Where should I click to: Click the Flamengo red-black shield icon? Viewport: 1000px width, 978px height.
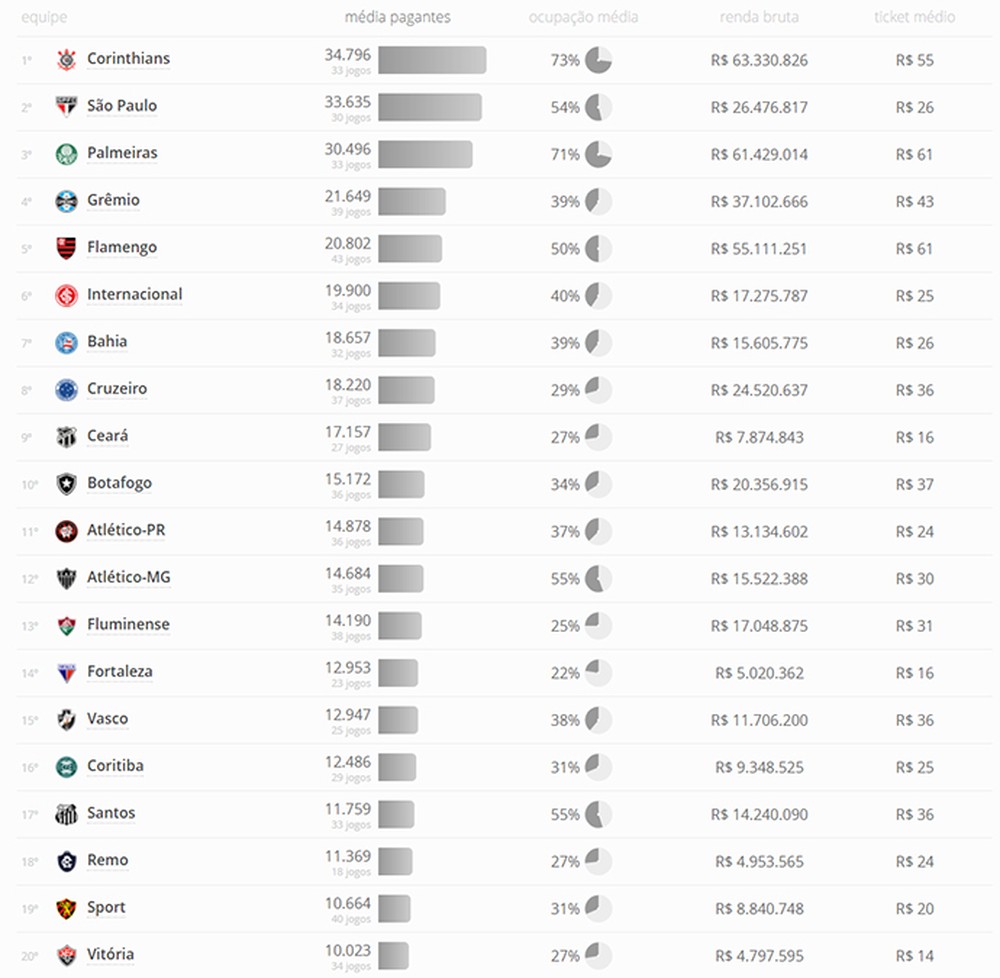coord(66,249)
